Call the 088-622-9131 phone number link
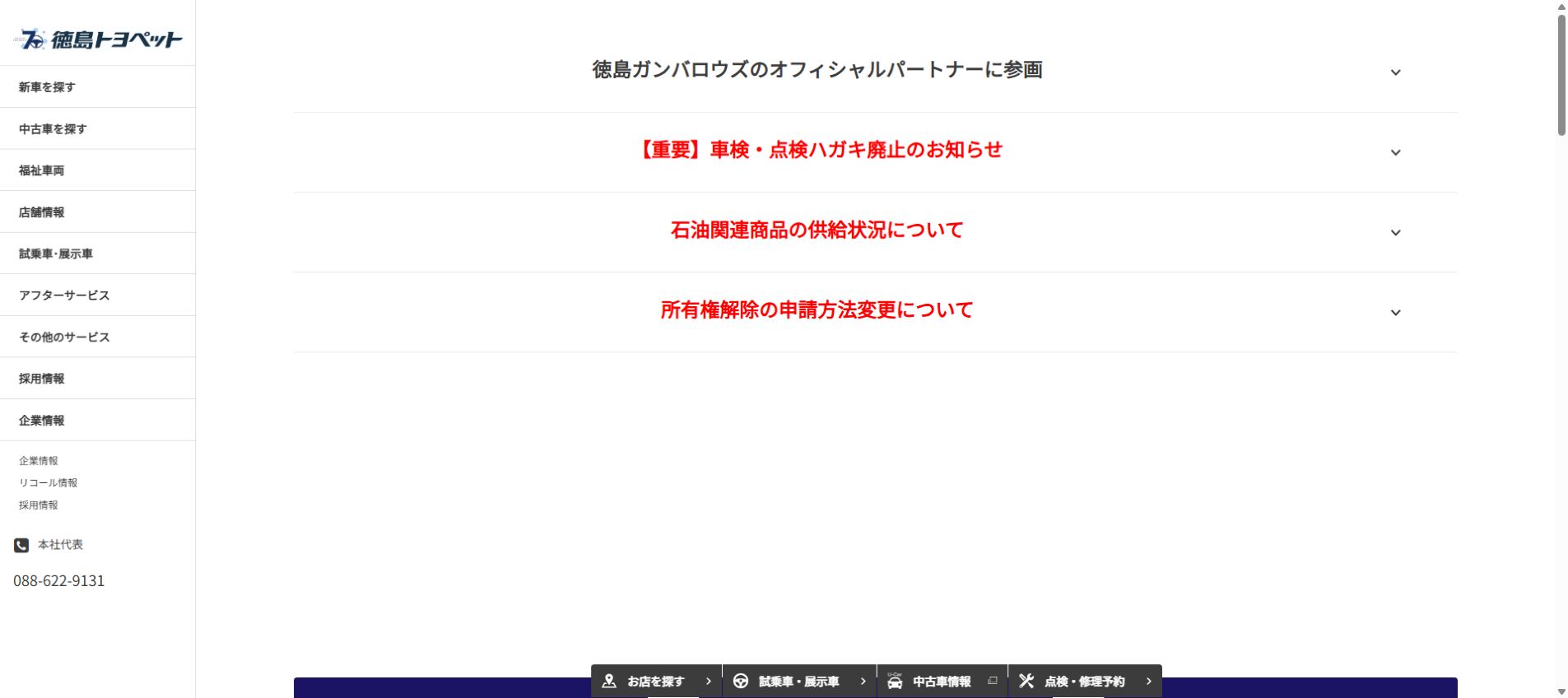 click(x=59, y=581)
